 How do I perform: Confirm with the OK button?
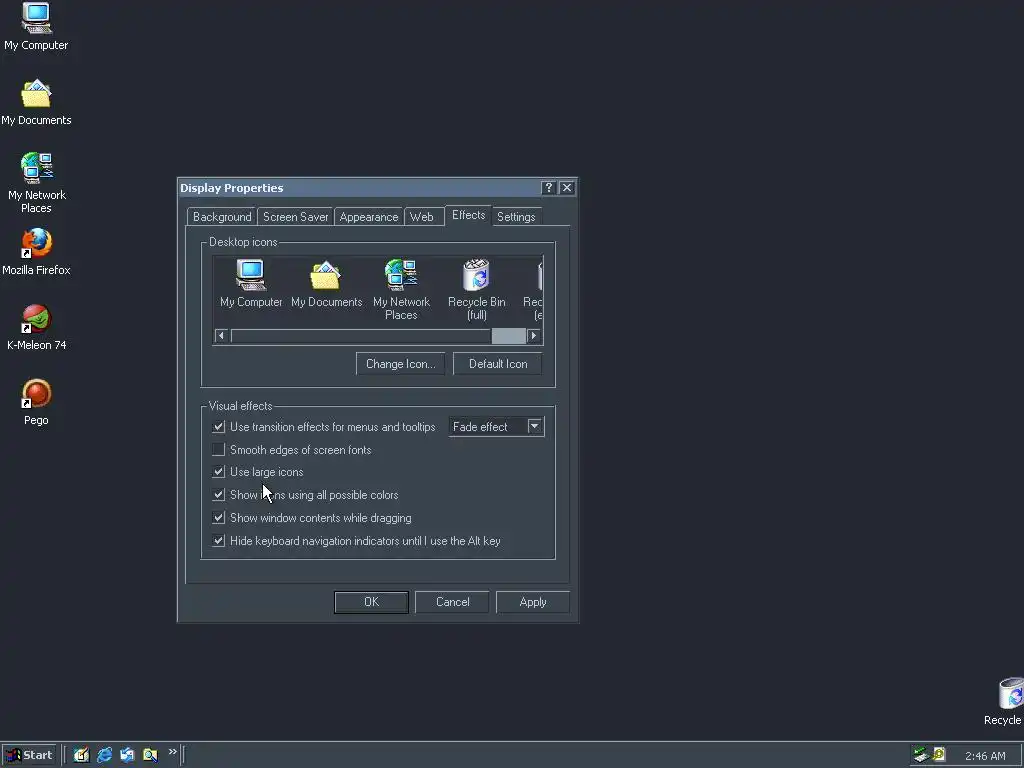point(371,602)
